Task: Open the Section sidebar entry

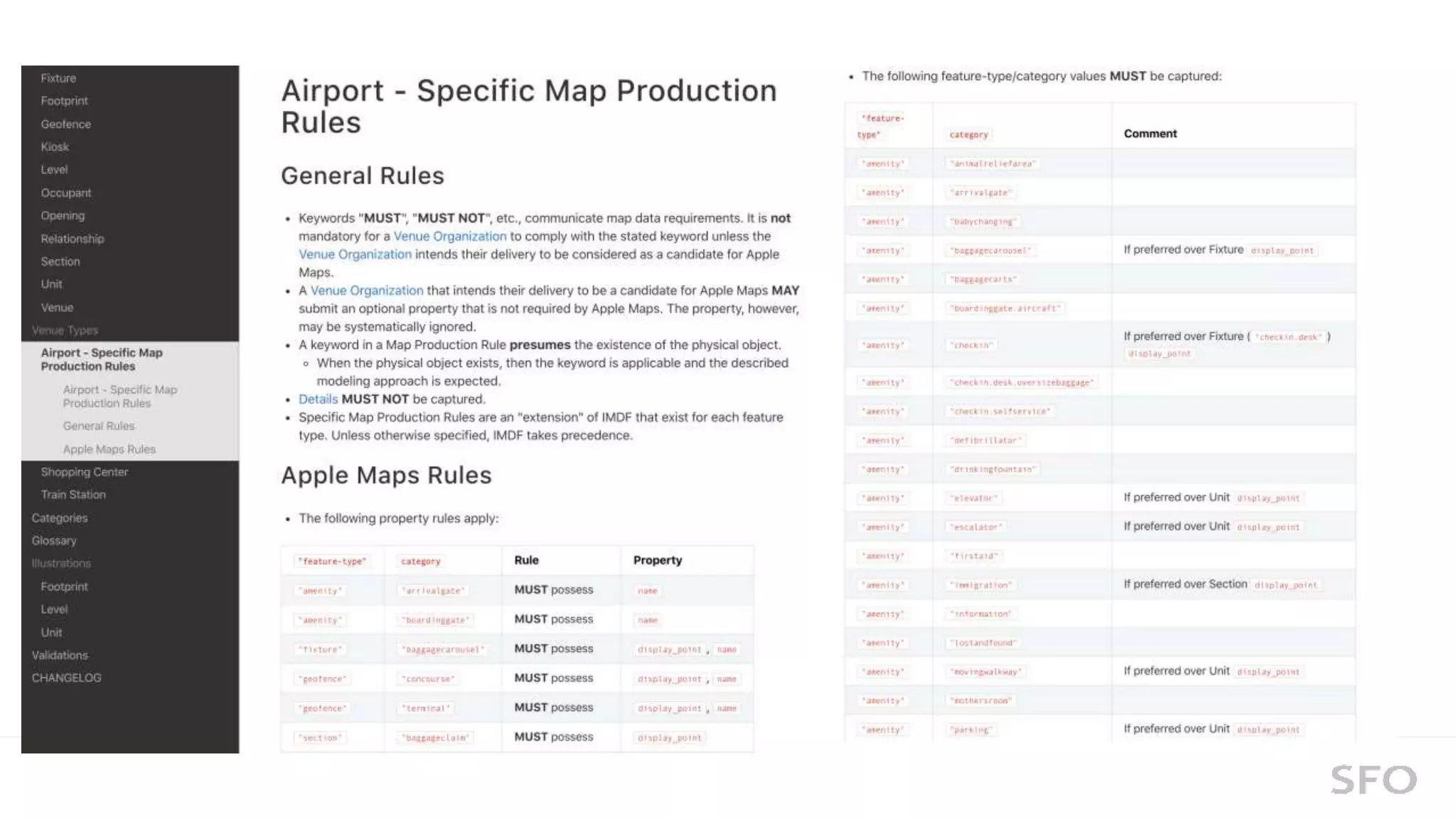Action: click(60, 262)
